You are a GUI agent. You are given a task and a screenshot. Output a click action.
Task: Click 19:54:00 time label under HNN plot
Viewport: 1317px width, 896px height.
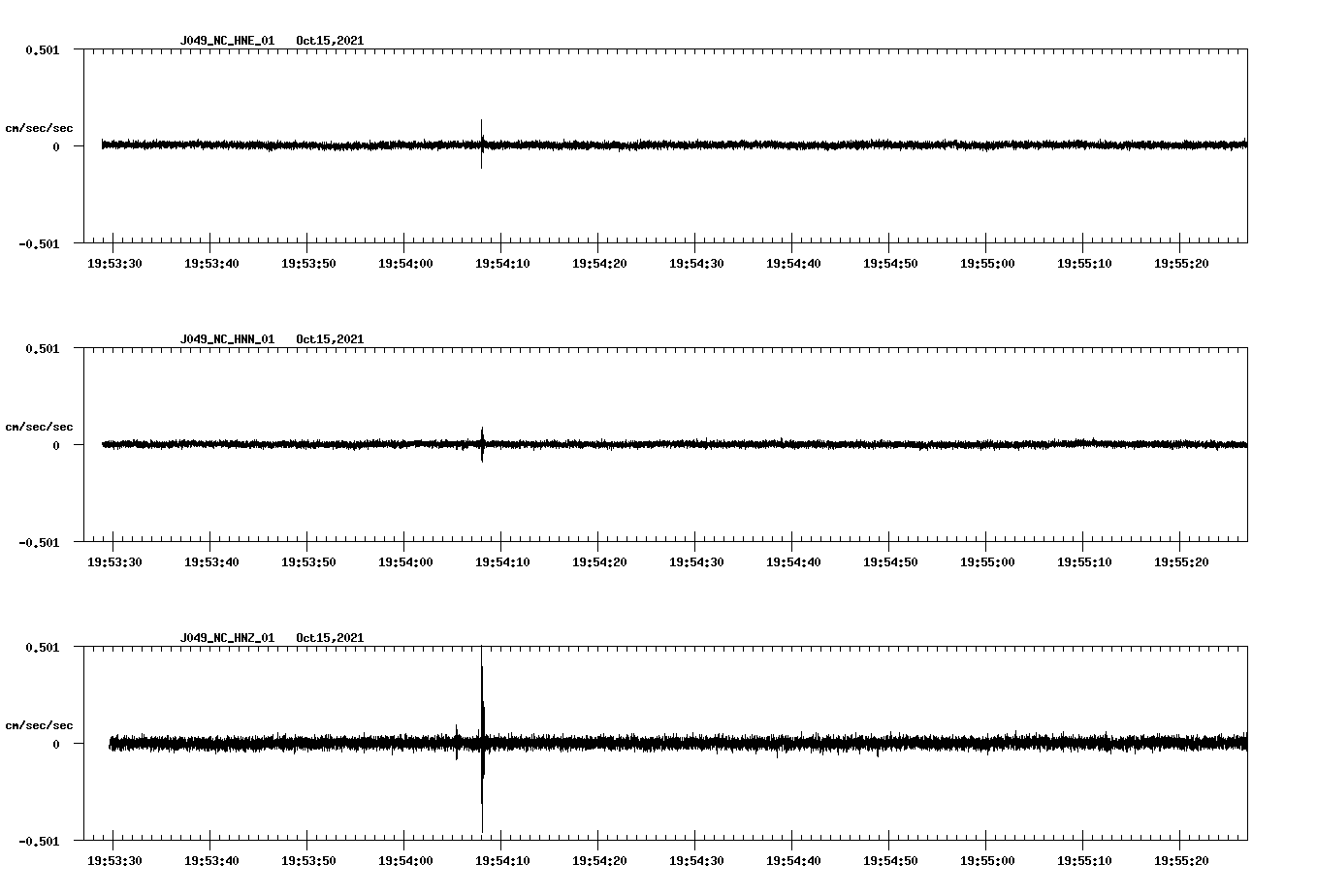[405, 562]
